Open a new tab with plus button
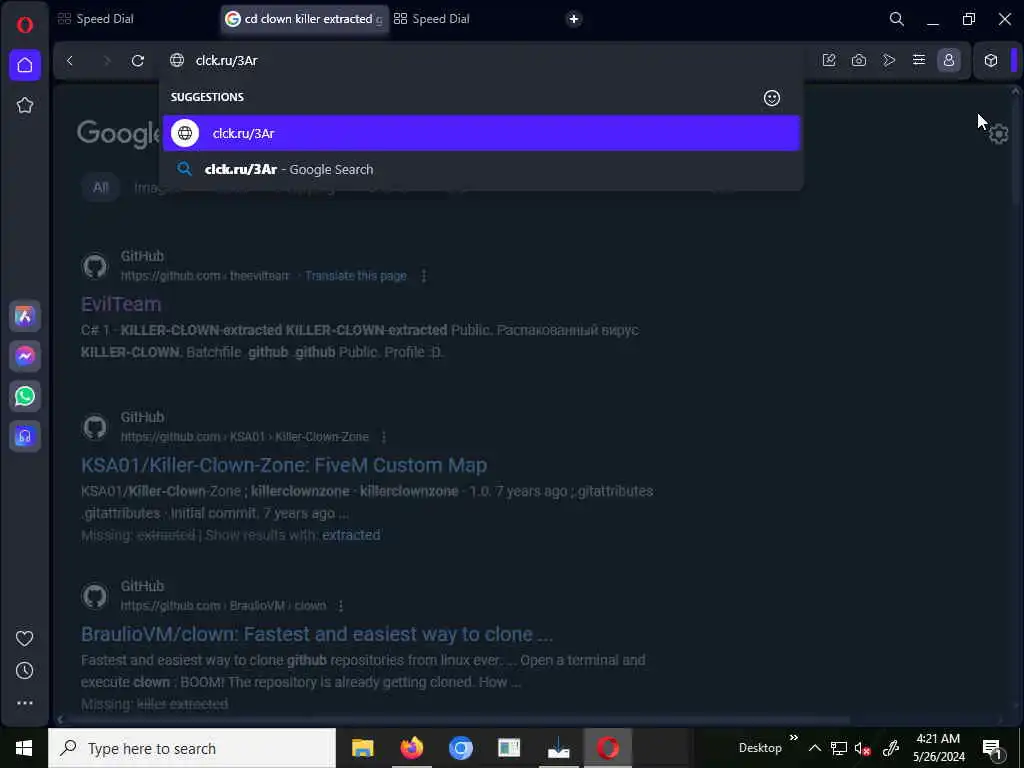 (x=574, y=19)
